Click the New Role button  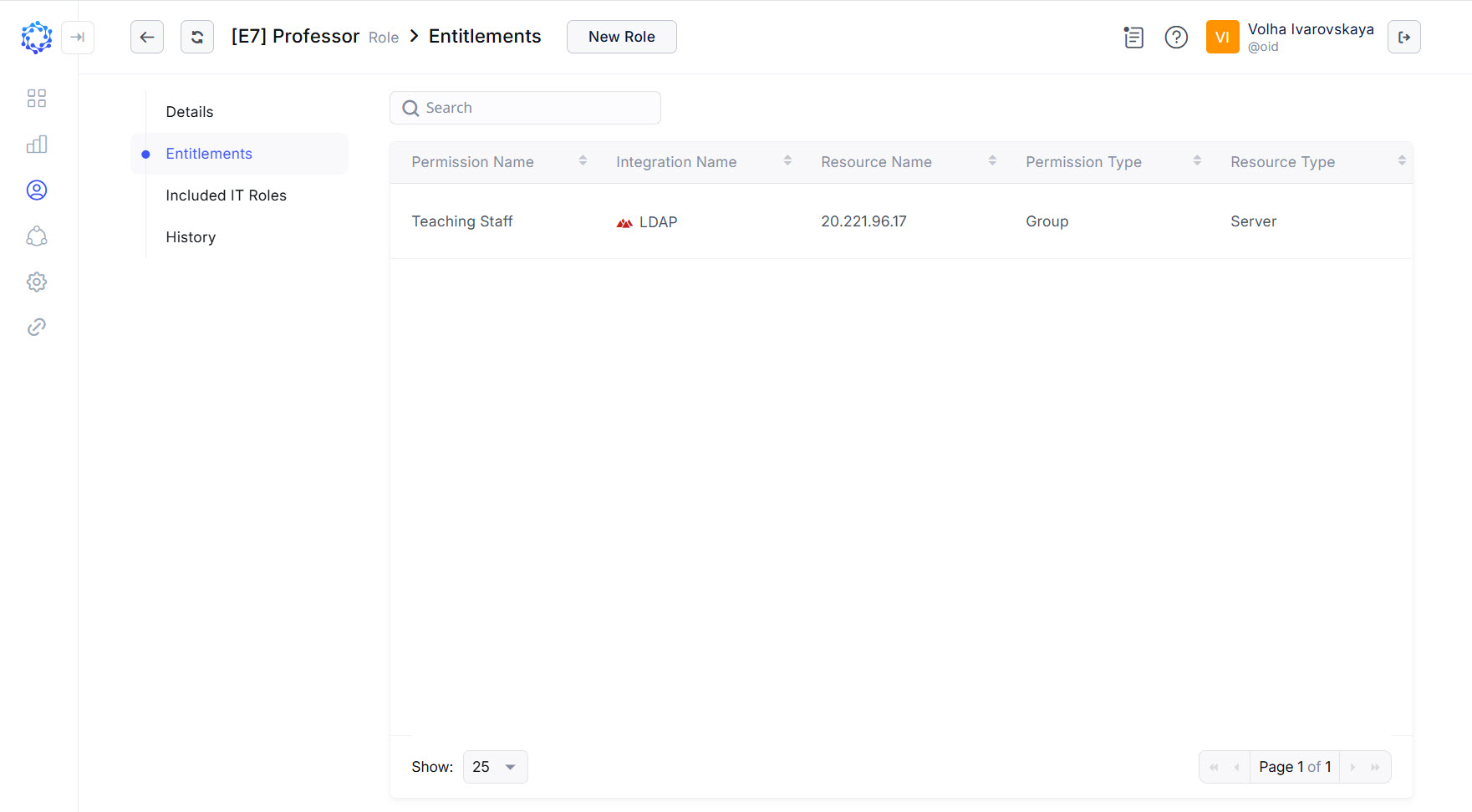tap(621, 37)
